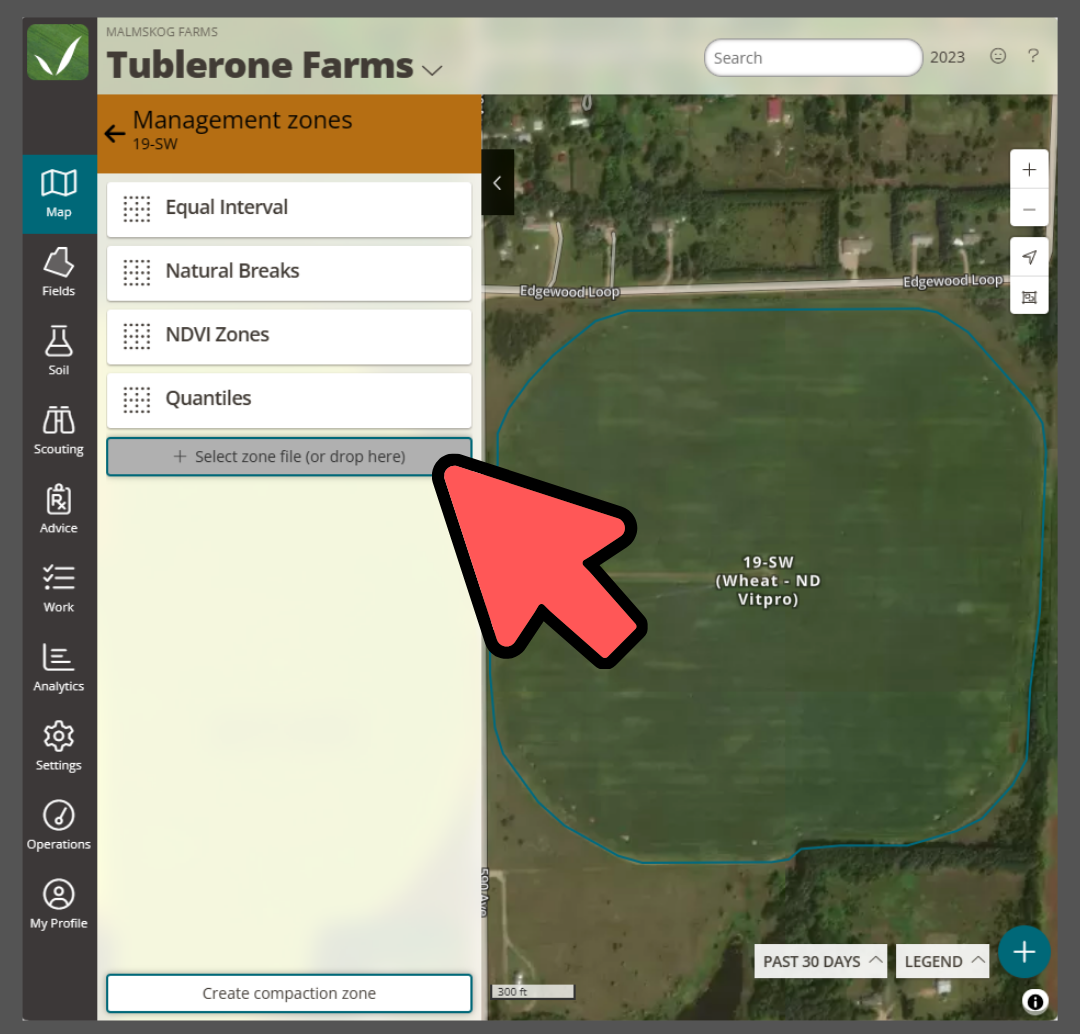
Task: Open the Soil section
Action: tap(59, 351)
